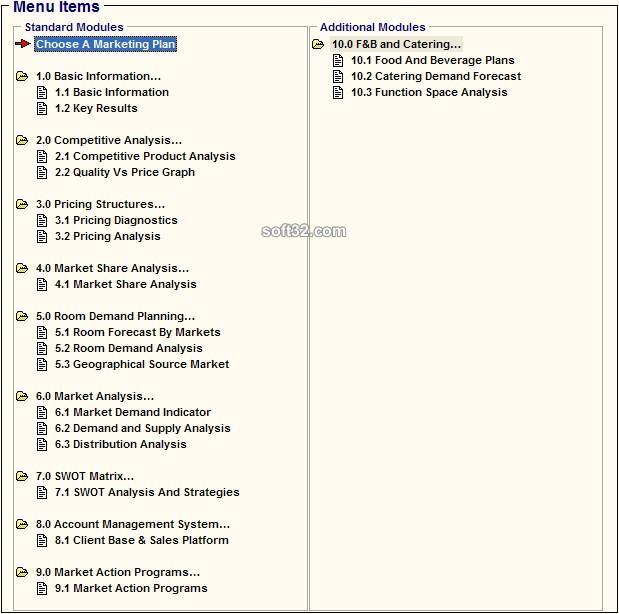Viewport: 619px width, 614px height.
Task: Click document icon beside 1.2 Key Results
Action: point(42,108)
